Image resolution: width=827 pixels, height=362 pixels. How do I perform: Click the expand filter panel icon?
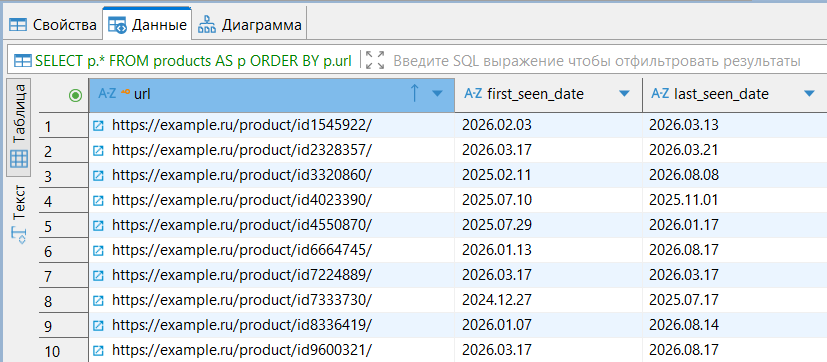click(375, 60)
